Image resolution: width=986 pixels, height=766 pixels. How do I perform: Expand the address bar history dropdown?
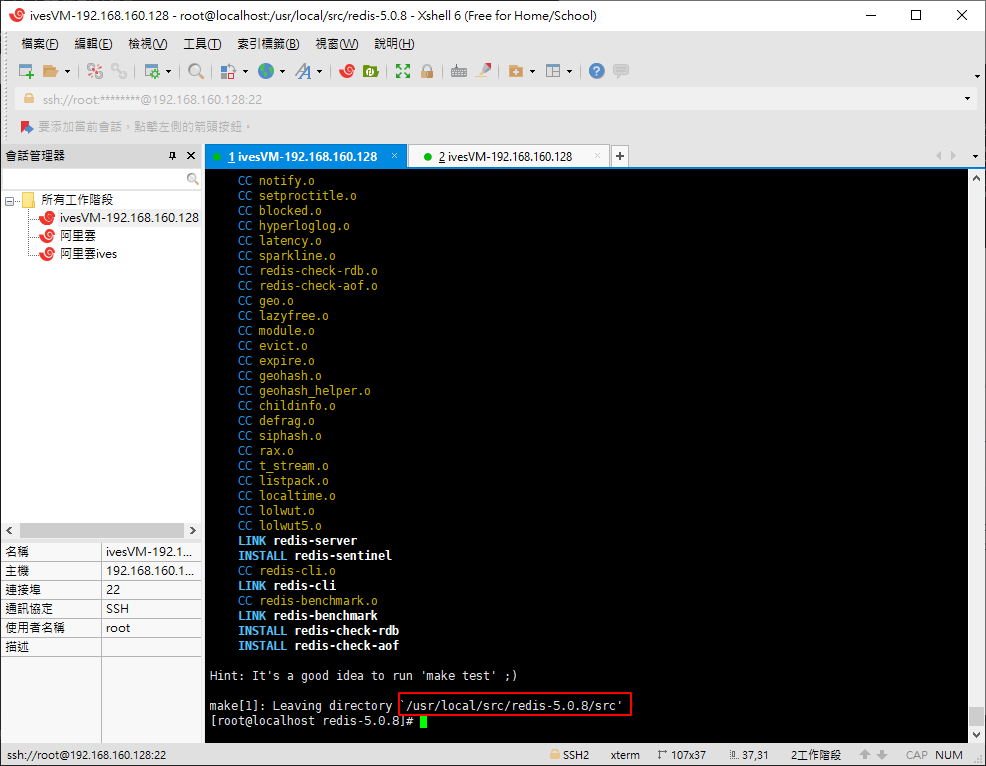coord(967,99)
